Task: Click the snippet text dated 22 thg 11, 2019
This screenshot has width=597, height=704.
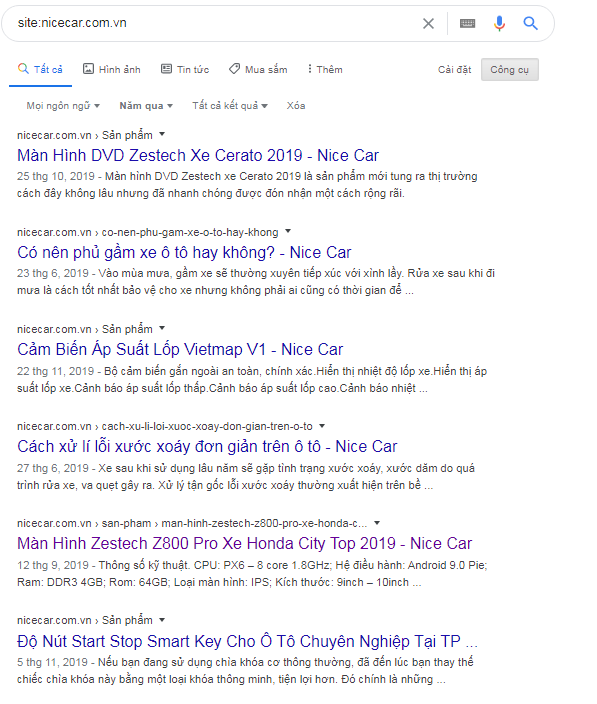Action: tap(252, 379)
